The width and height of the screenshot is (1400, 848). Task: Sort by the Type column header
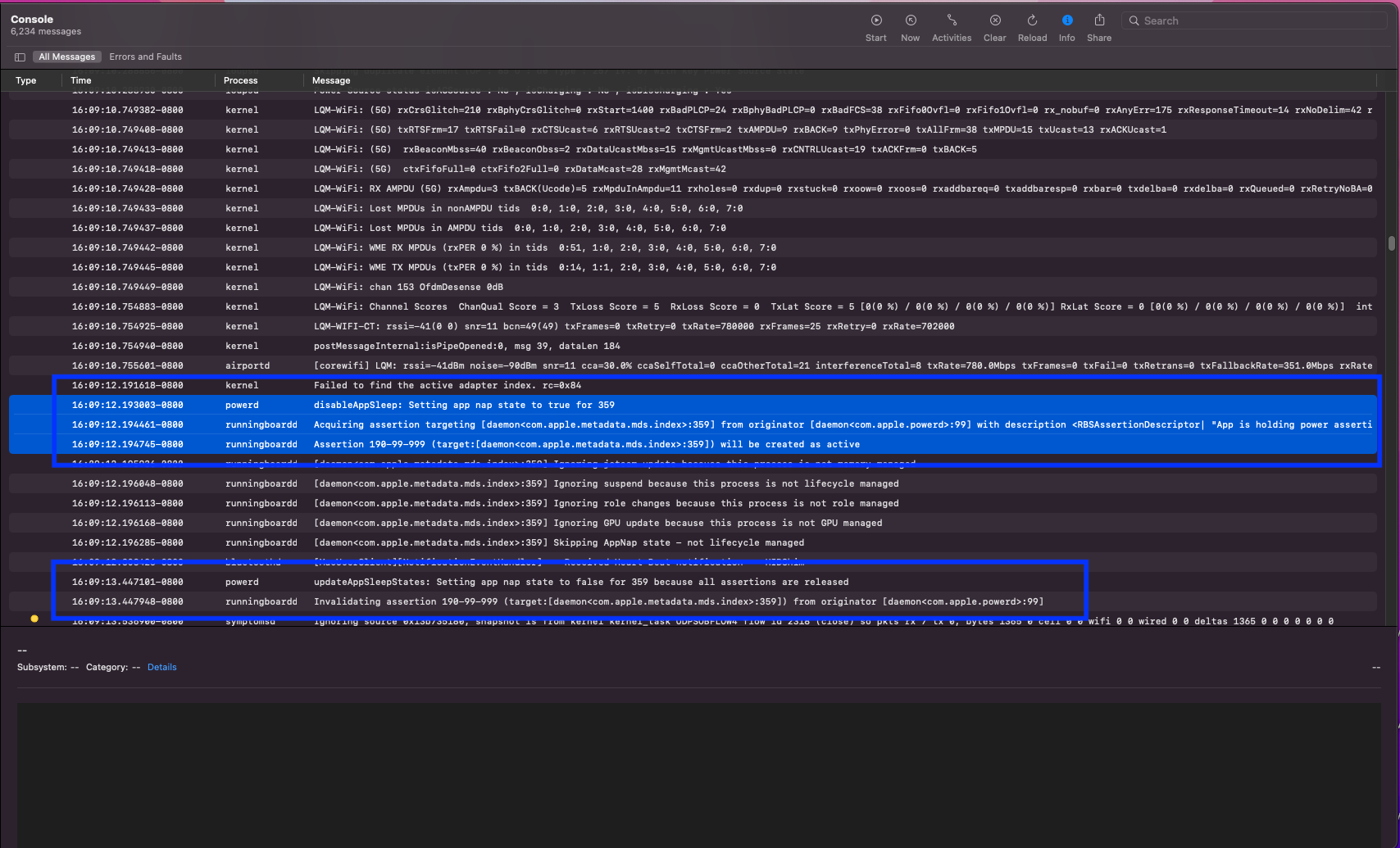pyautogui.click(x=26, y=80)
